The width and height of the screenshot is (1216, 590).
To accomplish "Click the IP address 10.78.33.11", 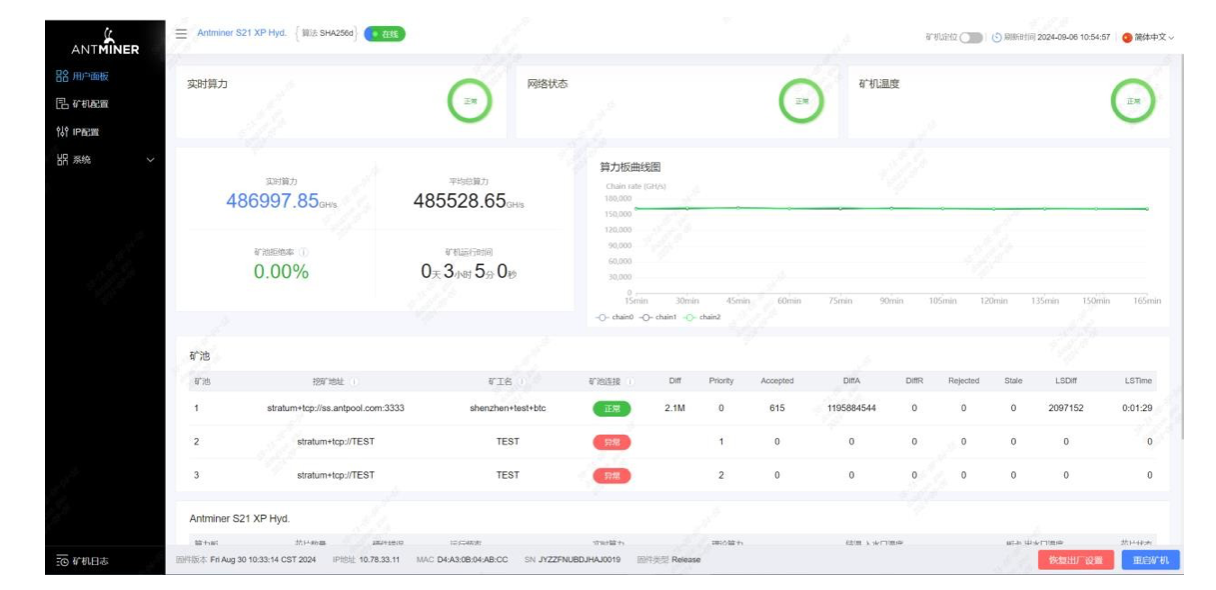I will tap(378, 560).
